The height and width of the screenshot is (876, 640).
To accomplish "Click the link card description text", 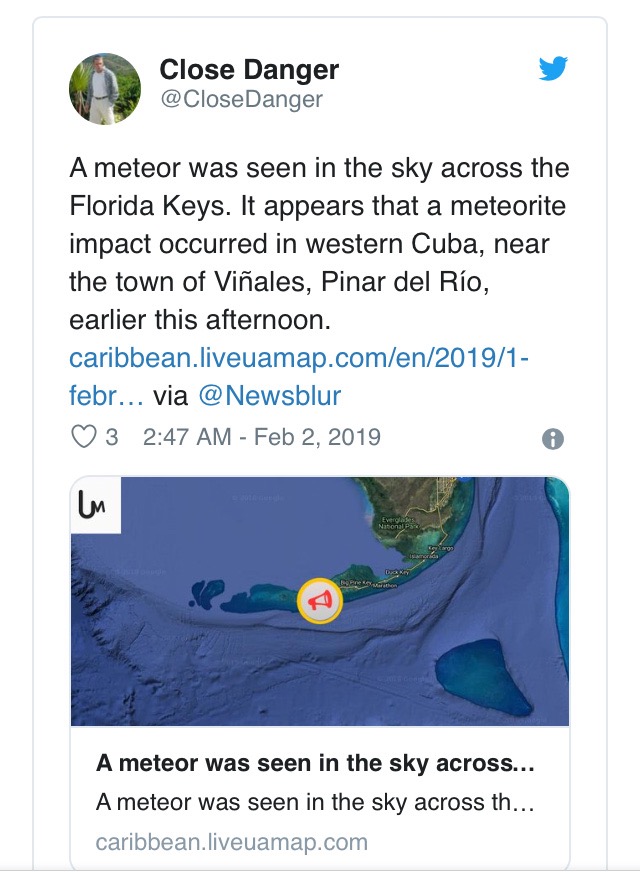I will [x=315, y=802].
